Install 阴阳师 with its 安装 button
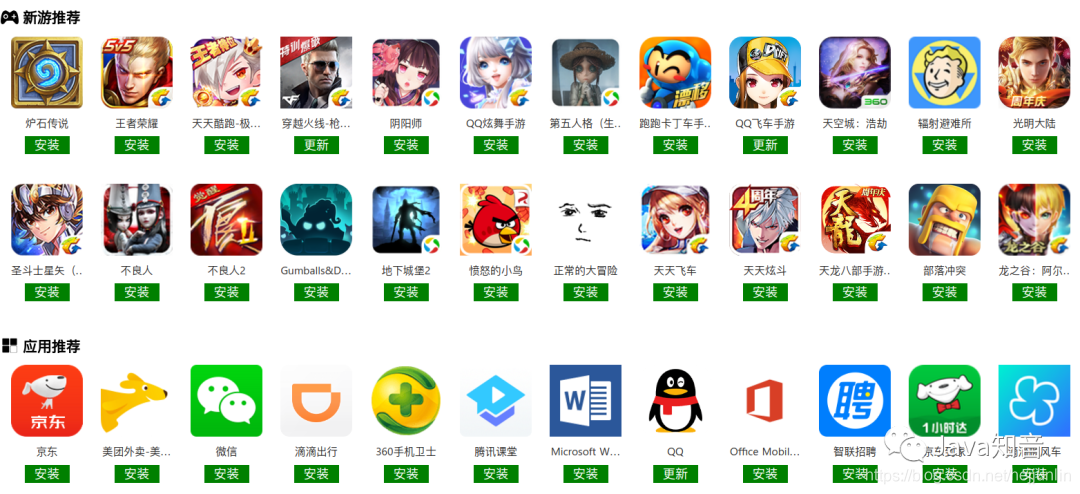The height and width of the screenshot is (494, 1080). [x=406, y=145]
